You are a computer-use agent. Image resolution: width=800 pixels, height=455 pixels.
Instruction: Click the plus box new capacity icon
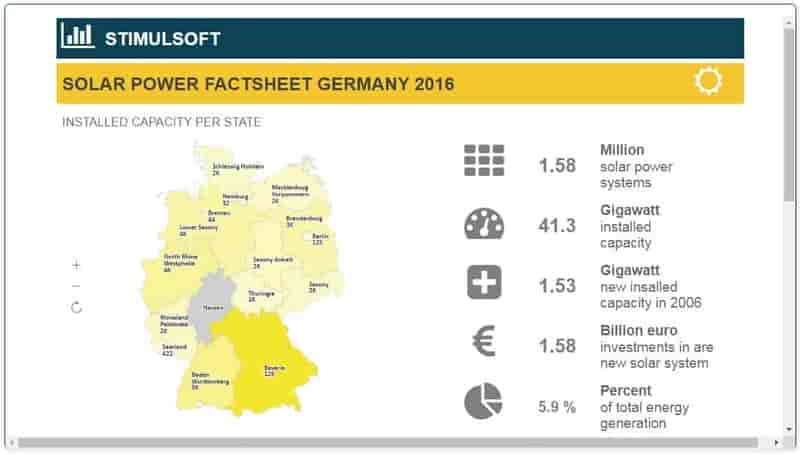484,282
